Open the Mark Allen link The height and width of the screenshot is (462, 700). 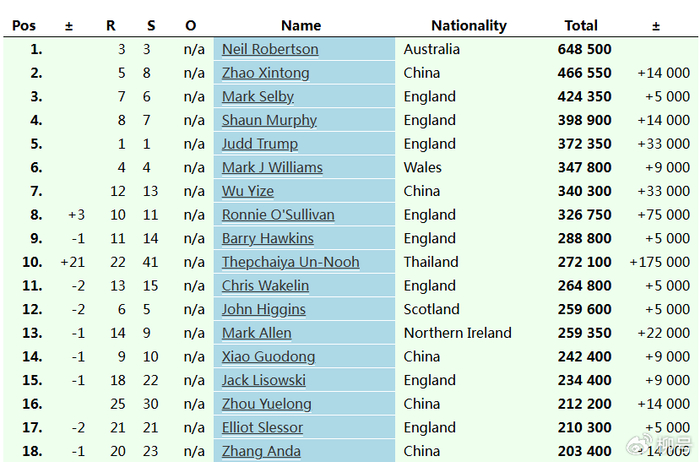coord(257,333)
